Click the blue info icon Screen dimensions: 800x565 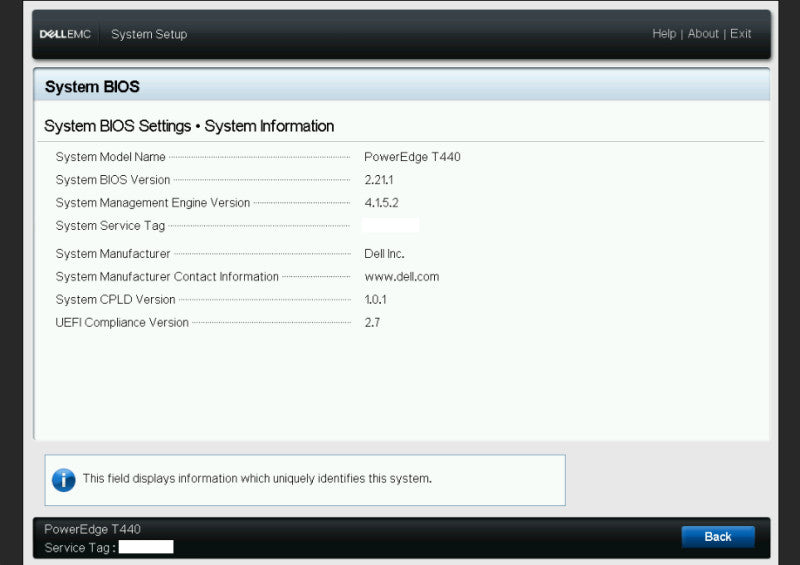pos(64,480)
